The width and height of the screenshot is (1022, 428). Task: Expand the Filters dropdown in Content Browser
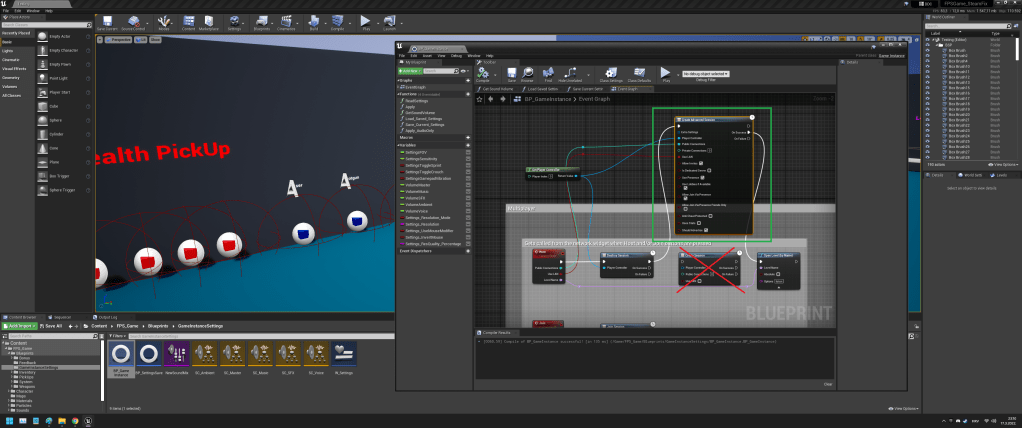[x=115, y=336]
